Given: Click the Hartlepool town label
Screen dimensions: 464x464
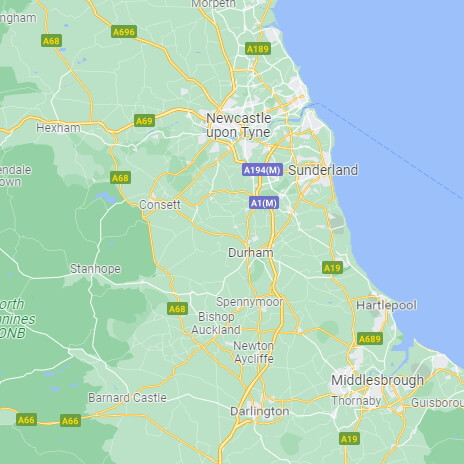Looking at the screenshot, I should click(x=386, y=305).
